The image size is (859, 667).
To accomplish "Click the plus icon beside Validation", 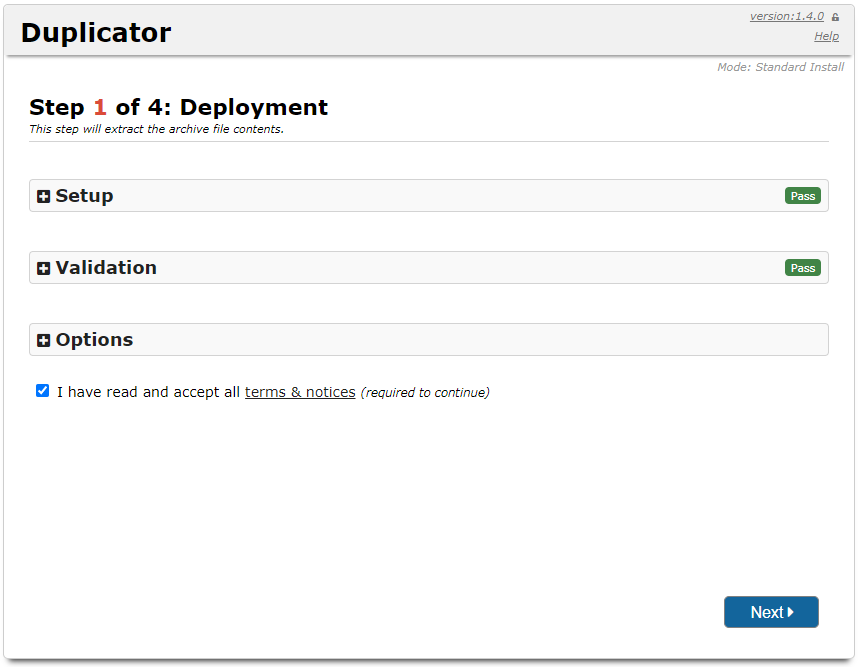I will 43,269.
